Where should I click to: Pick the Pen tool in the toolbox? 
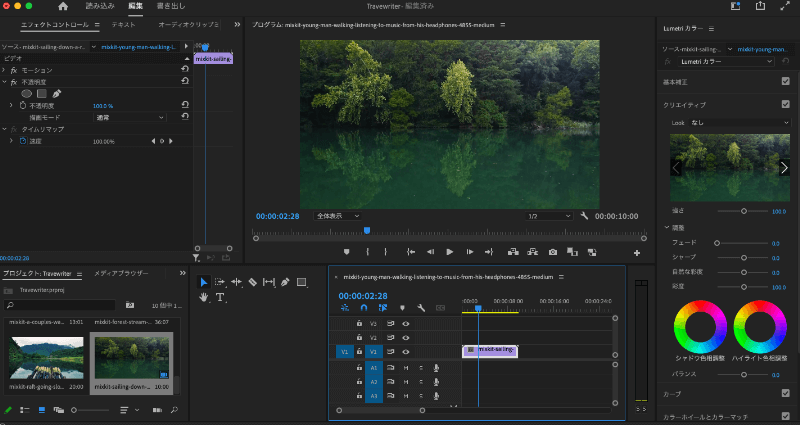click(285, 282)
